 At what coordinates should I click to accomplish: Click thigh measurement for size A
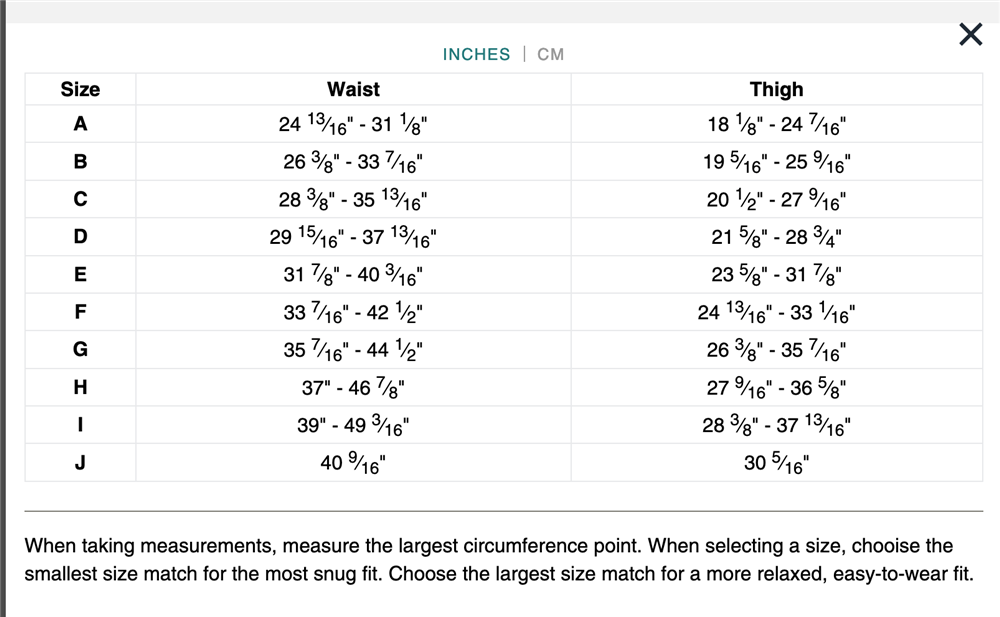pos(776,125)
